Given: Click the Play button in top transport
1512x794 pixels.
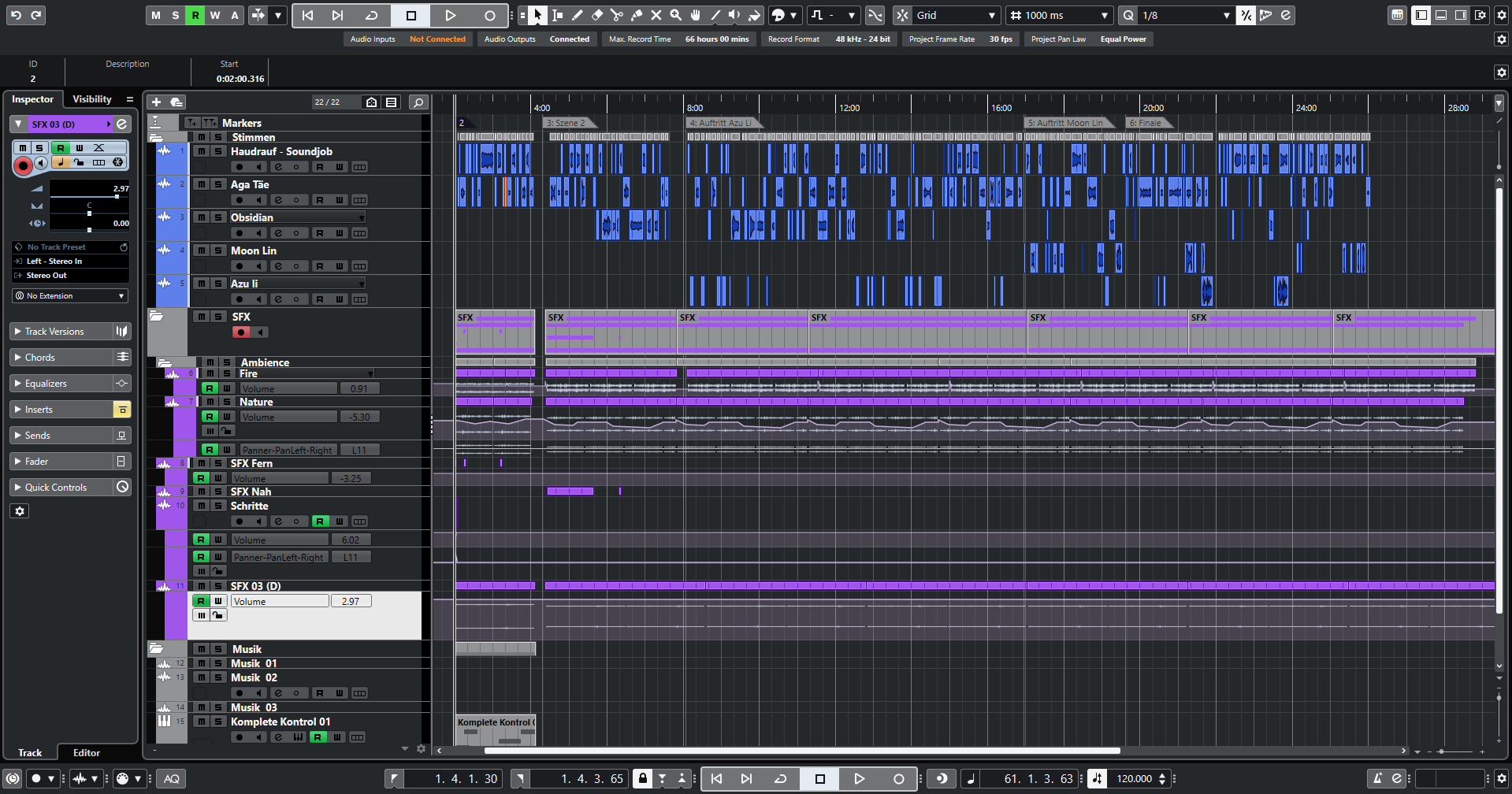Looking at the screenshot, I should click(450, 15).
